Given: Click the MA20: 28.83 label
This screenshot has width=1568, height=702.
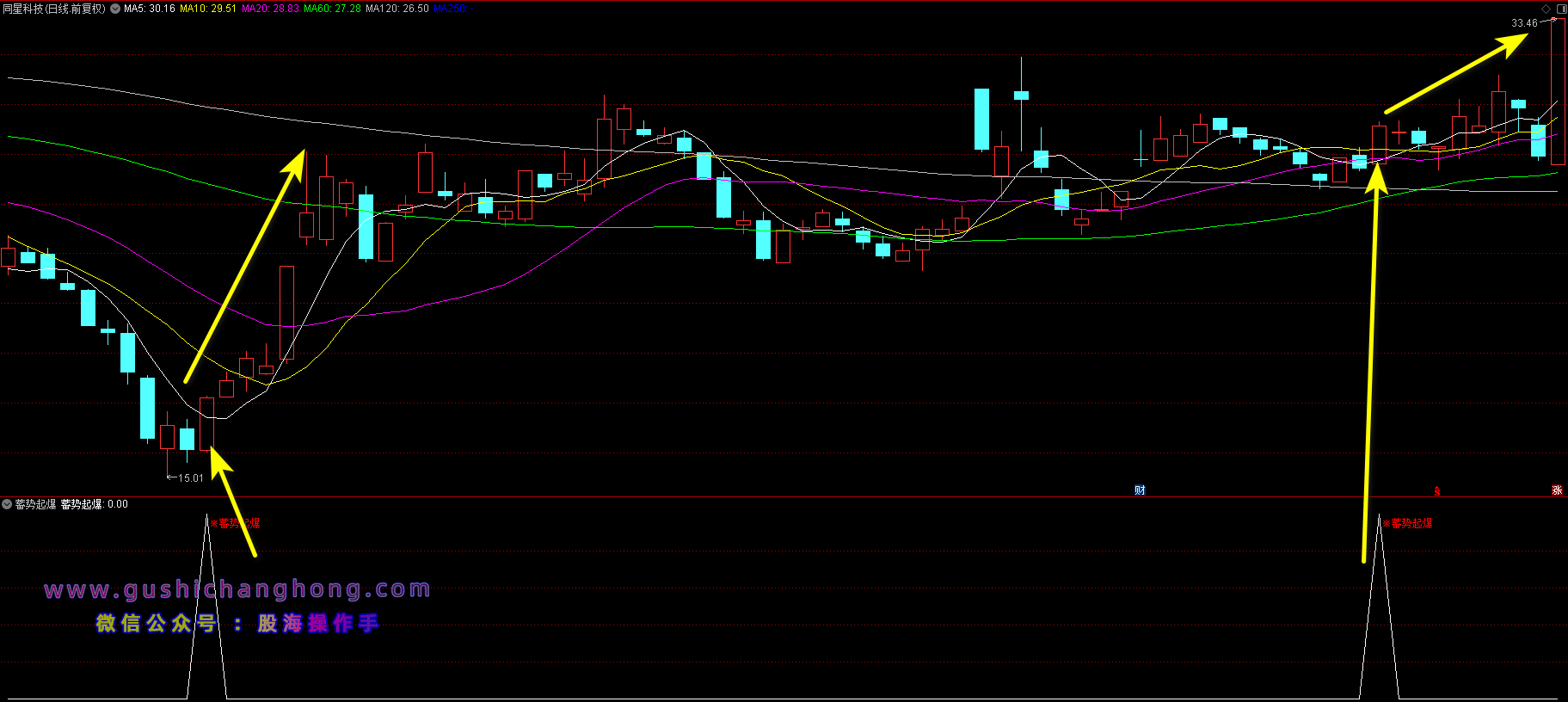Looking at the screenshot, I should [271, 9].
